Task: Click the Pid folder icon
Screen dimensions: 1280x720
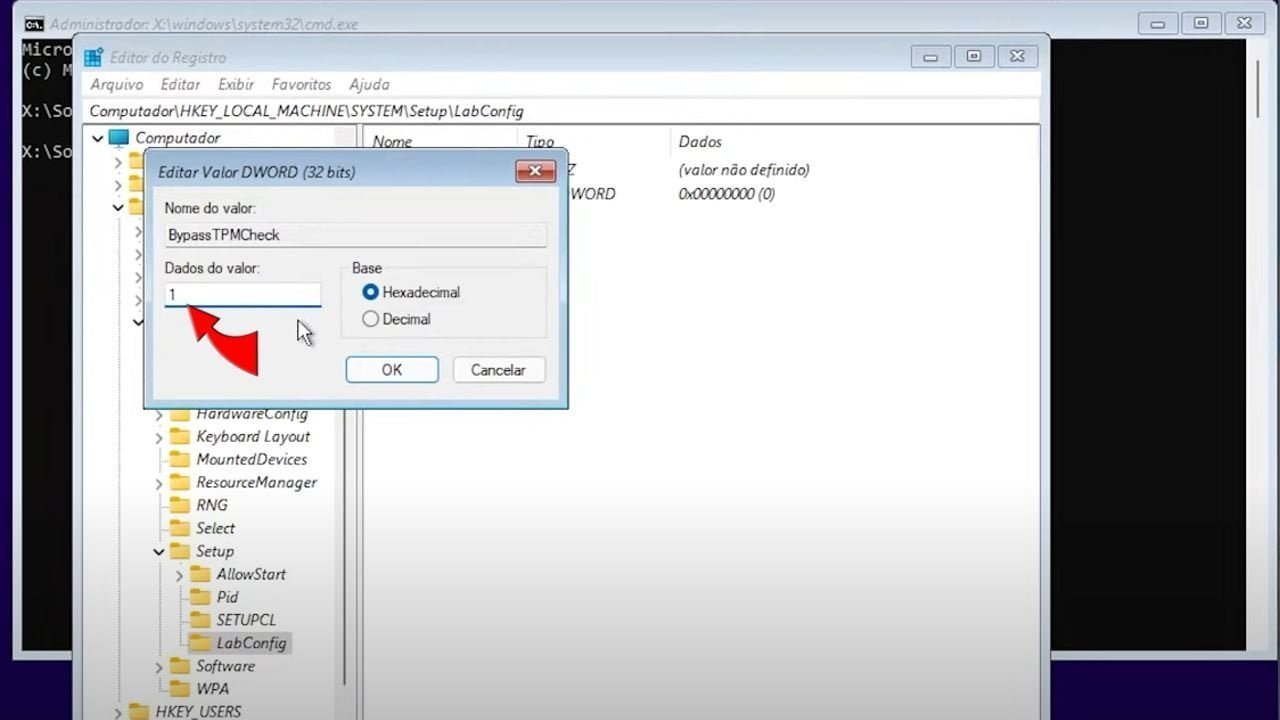Action: 200,597
